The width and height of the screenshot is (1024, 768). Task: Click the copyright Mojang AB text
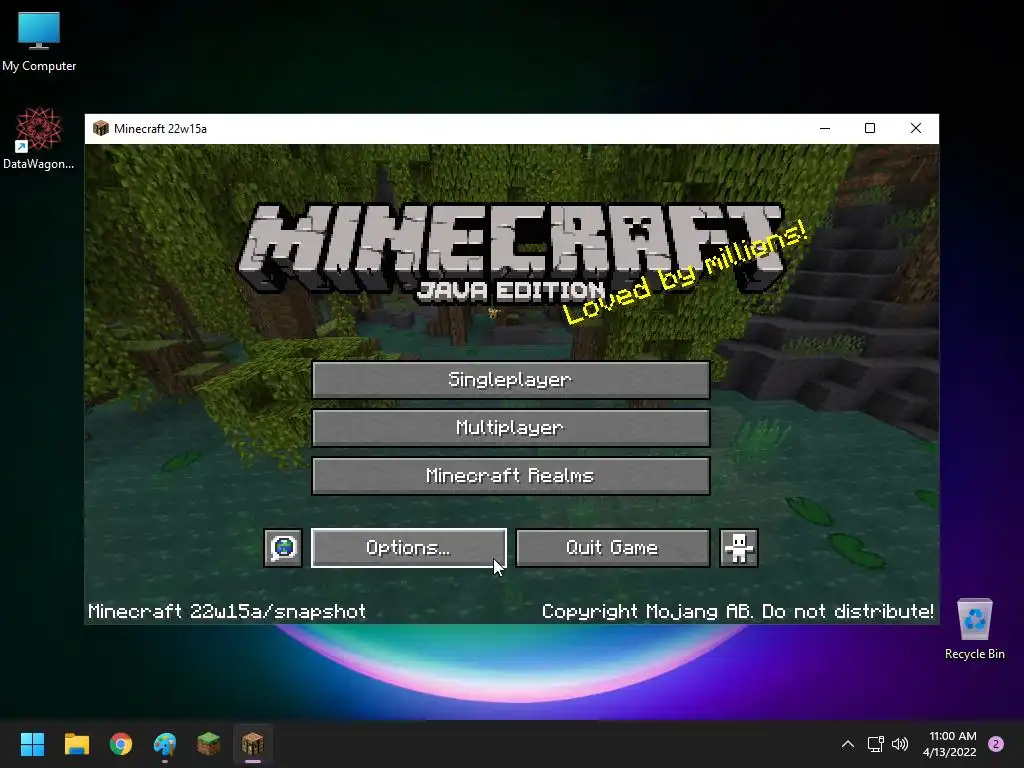point(738,611)
